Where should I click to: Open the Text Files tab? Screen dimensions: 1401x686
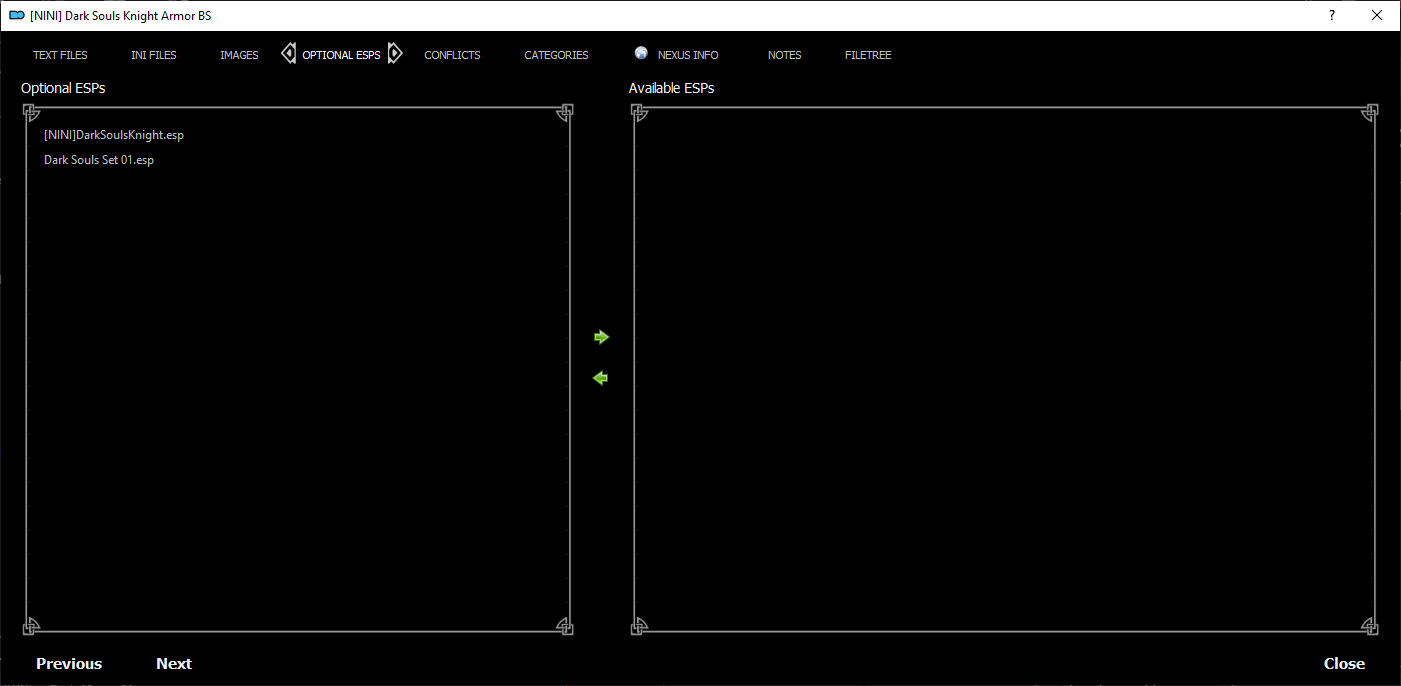60,55
